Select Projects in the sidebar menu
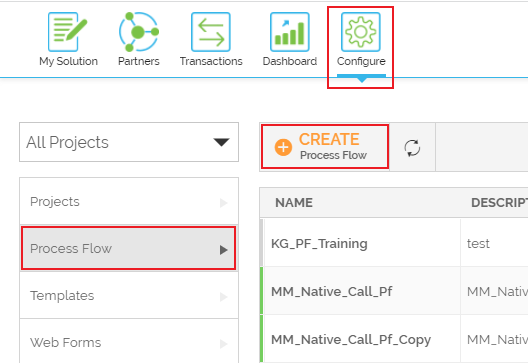 (x=129, y=201)
